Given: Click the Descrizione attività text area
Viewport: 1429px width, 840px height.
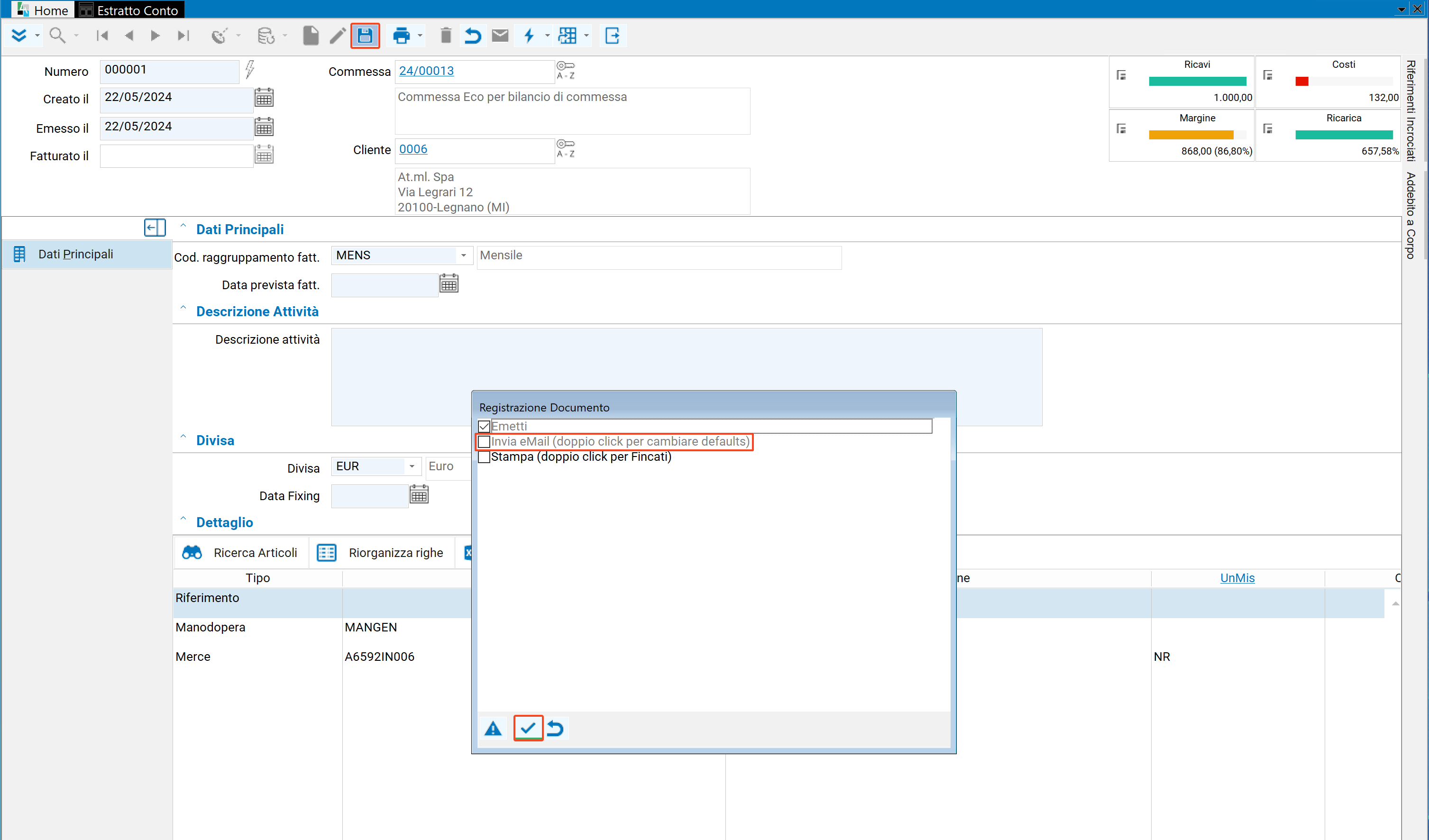Looking at the screenshot, I should pos(686,377).
